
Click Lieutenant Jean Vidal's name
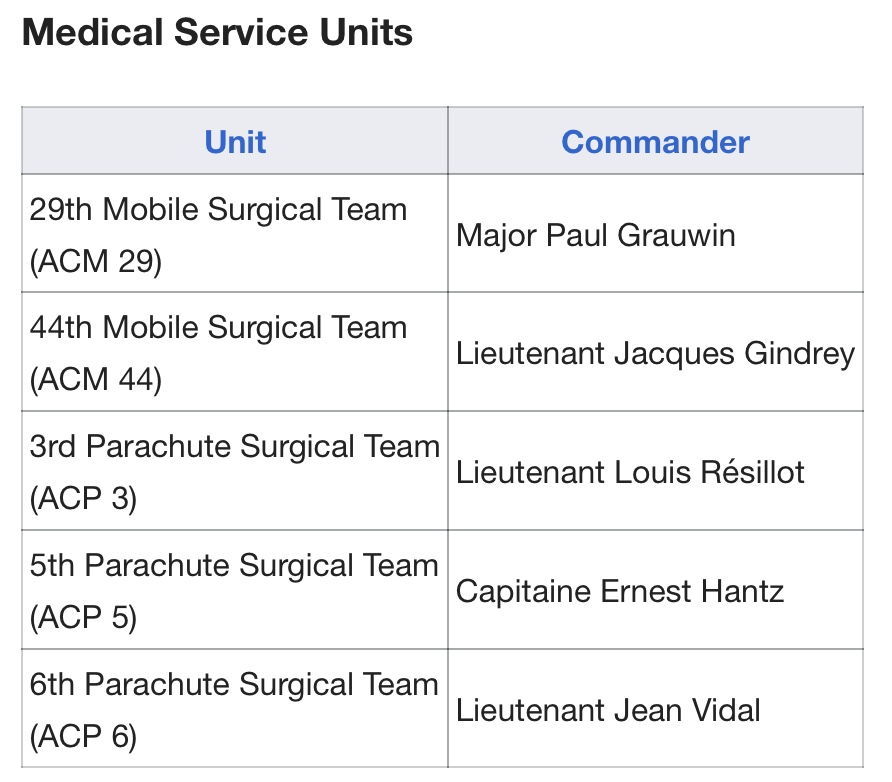point(608,710)
